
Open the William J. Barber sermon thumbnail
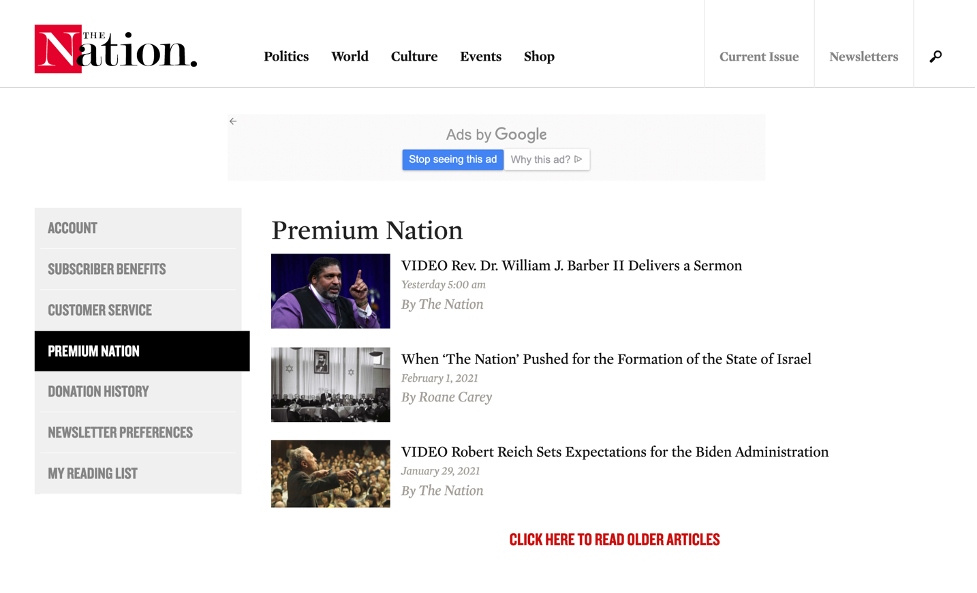coord(331,291)
